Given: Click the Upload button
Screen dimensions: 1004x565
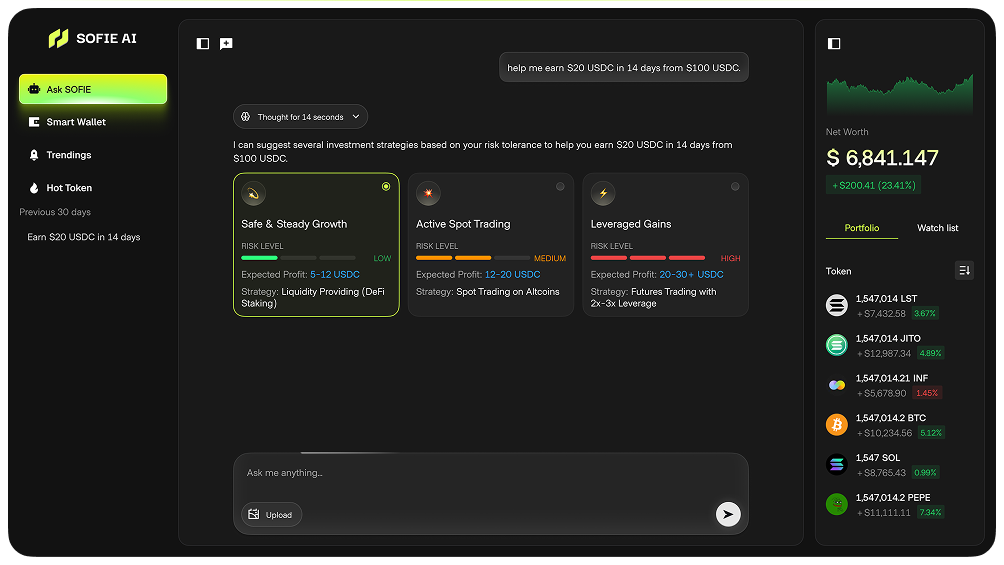Looking at the screenshot, I should pos(271,514).
